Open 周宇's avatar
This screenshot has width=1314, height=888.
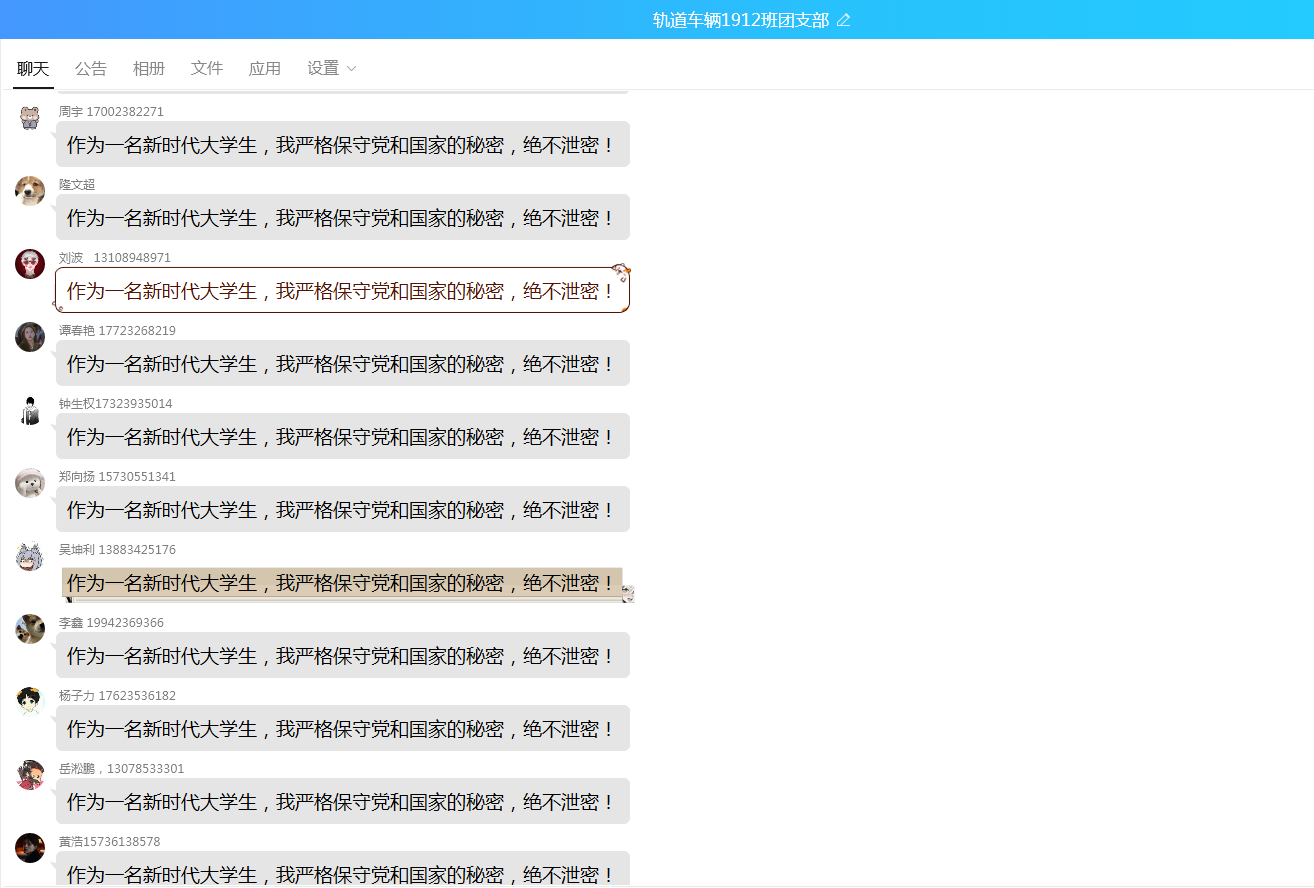point(30,118)
